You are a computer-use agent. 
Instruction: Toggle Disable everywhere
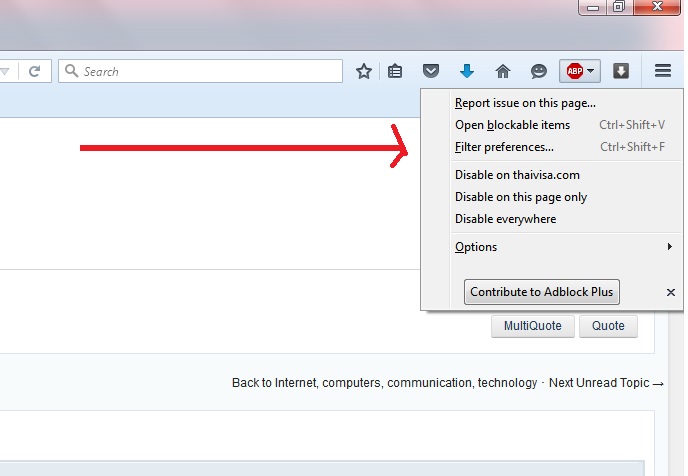point(505,219)
